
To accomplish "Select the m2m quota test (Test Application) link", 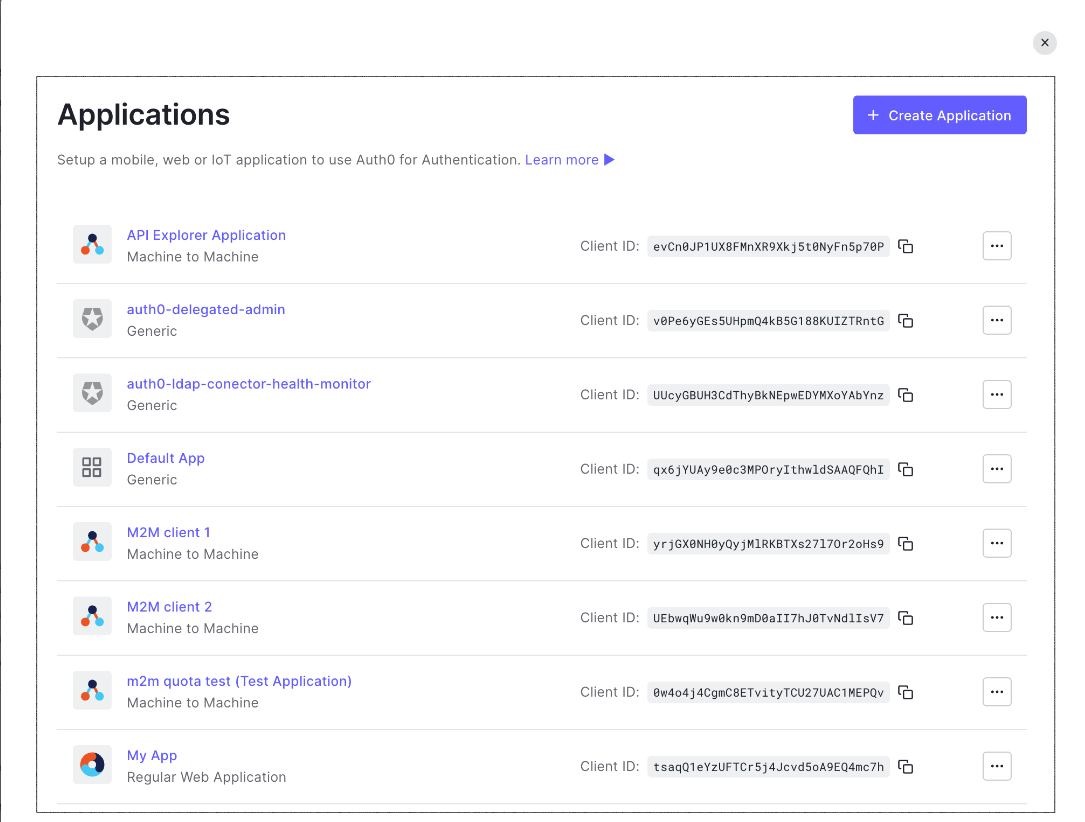I will coord(239,681).
